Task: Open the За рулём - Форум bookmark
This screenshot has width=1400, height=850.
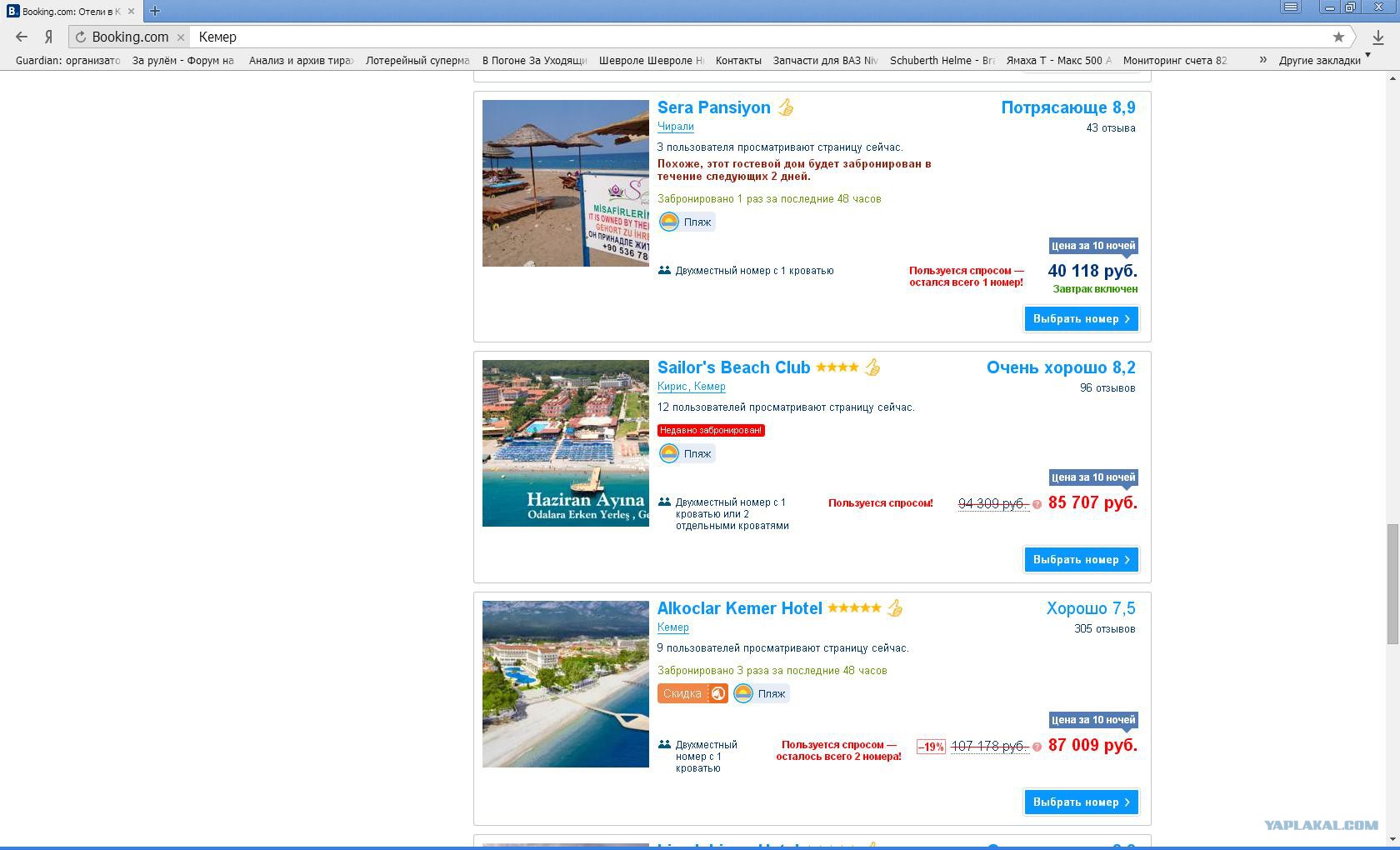Action: [x=182, y=60]
